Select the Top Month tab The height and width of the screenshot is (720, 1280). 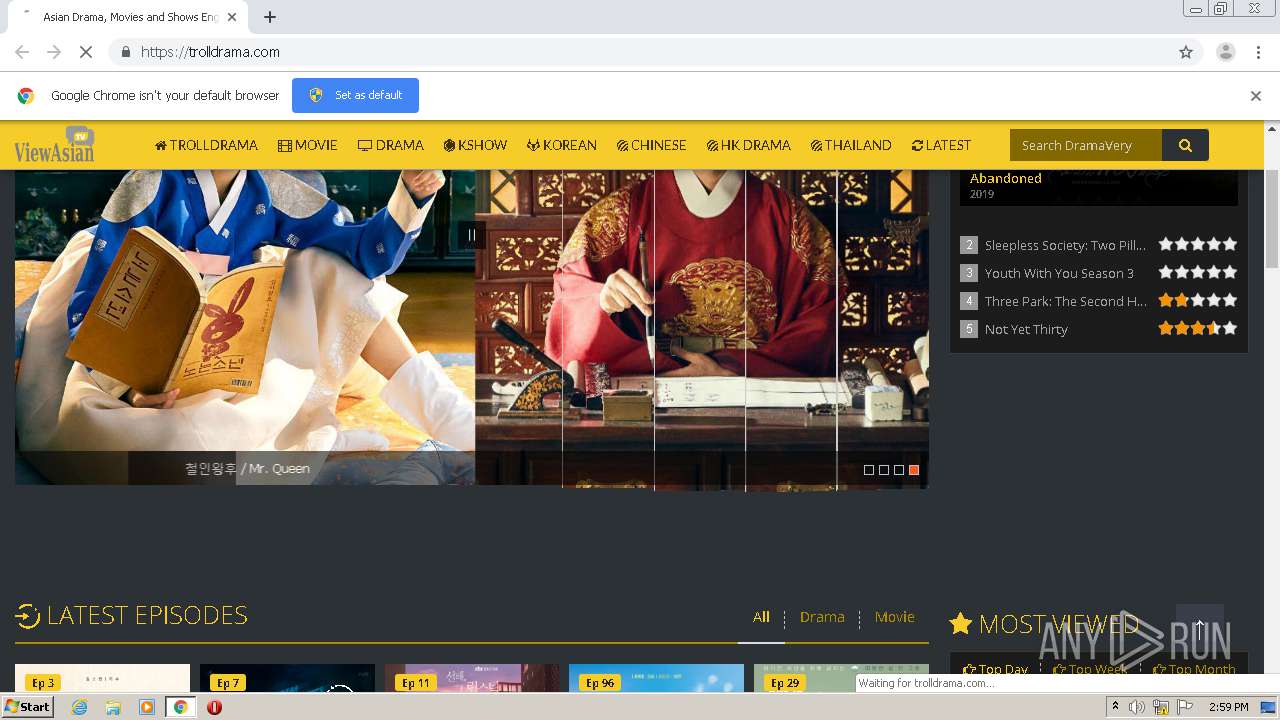point(1194,670)
